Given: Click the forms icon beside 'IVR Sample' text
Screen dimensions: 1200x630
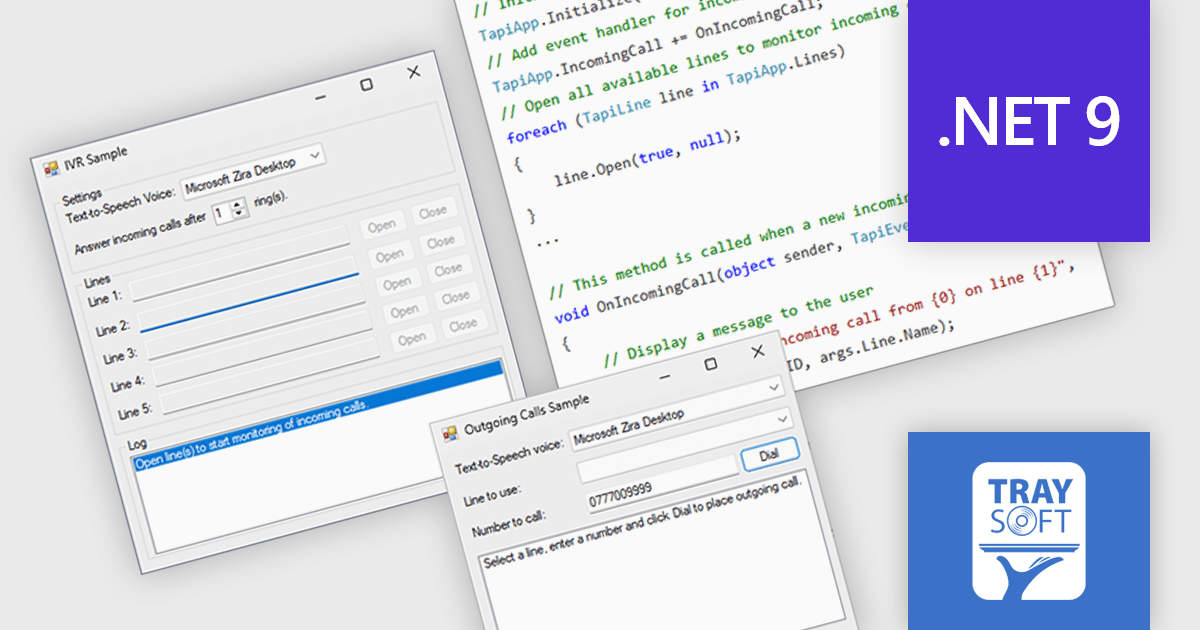Looking at the screenshot, I should (x=52, y=167).
